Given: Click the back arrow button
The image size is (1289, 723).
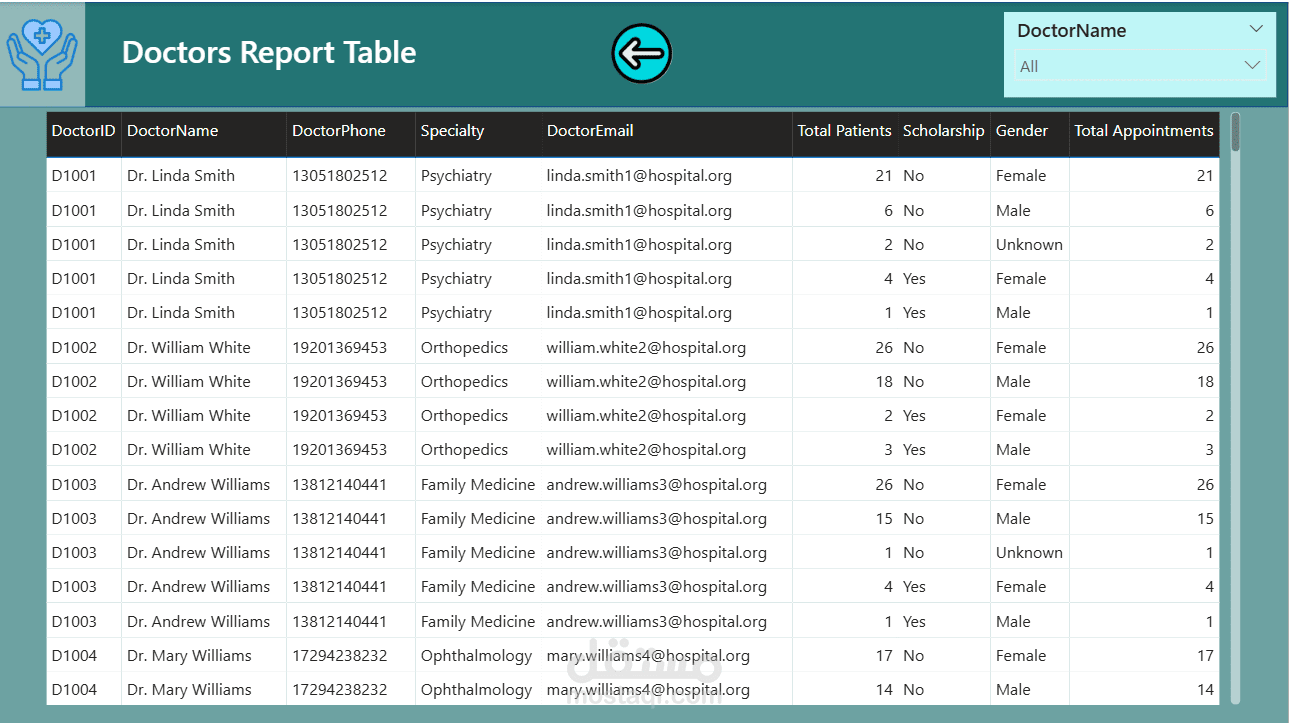Looking at the screenshot, I should pyautogui.click(x=641, y=53).
